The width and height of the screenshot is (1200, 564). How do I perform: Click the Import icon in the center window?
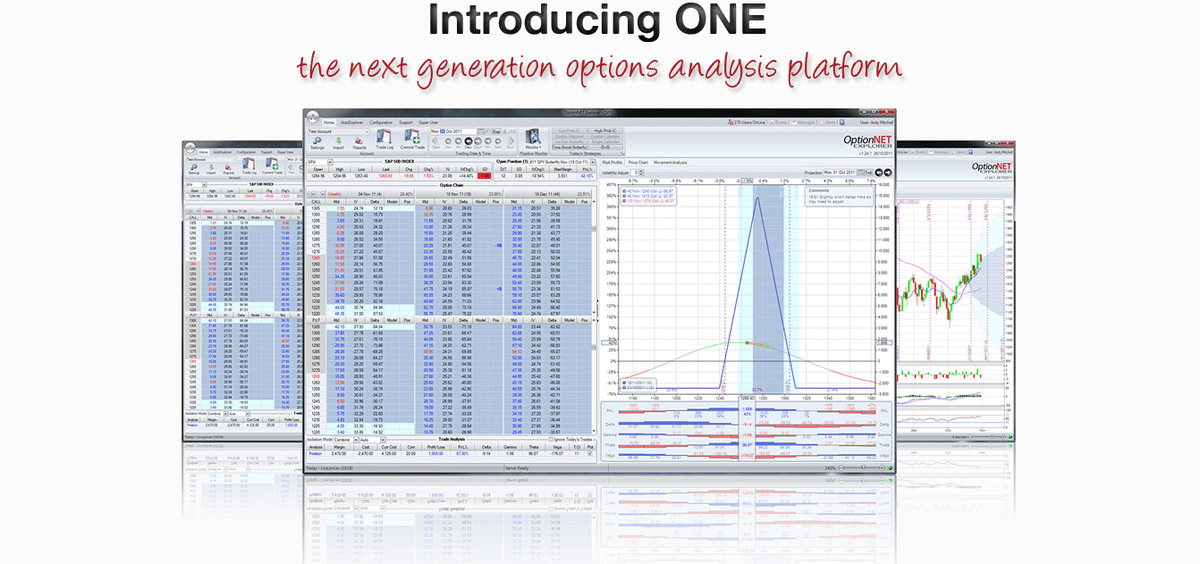[338, 143]
